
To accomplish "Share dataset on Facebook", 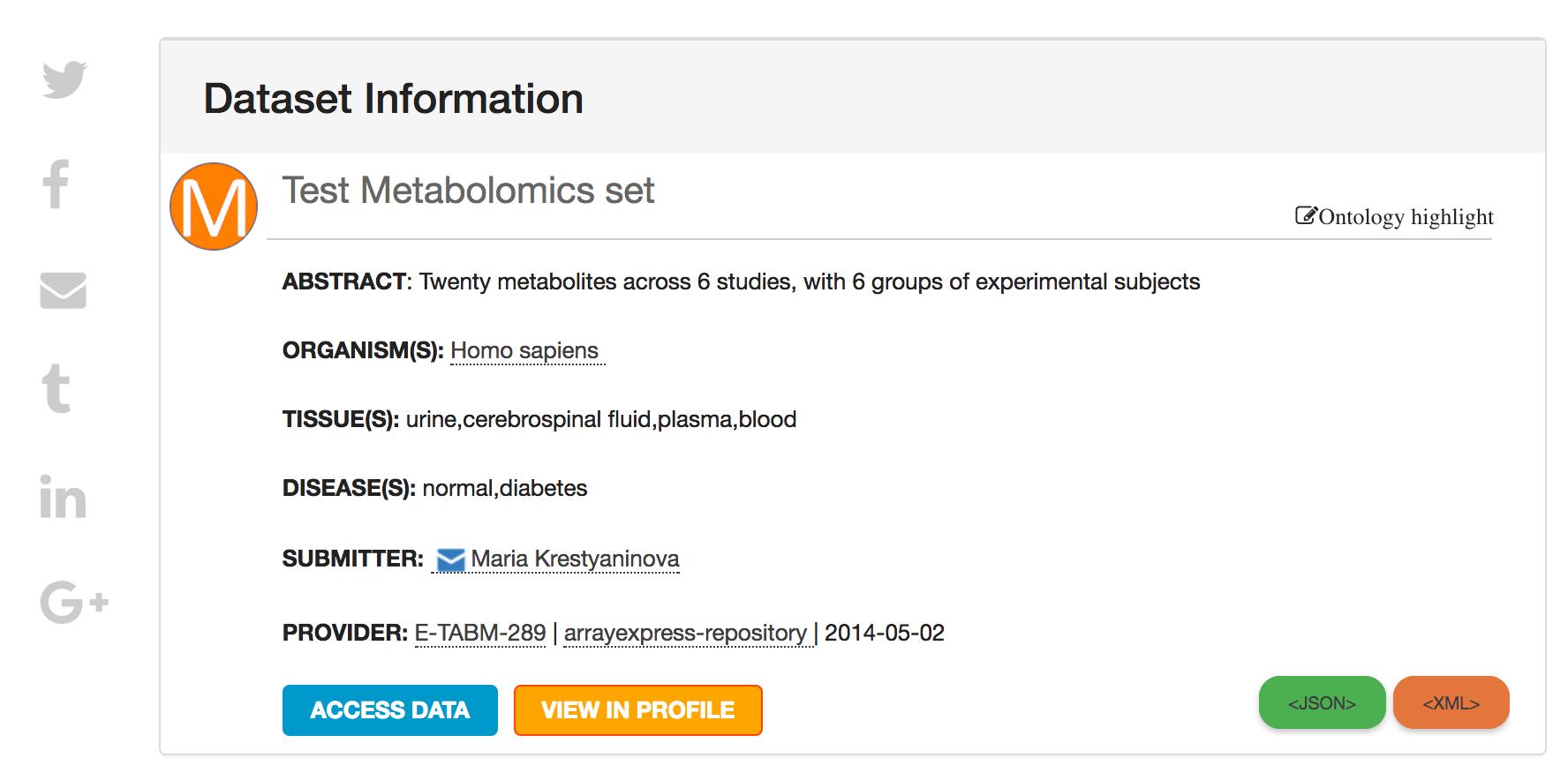I will coord(57,184).
